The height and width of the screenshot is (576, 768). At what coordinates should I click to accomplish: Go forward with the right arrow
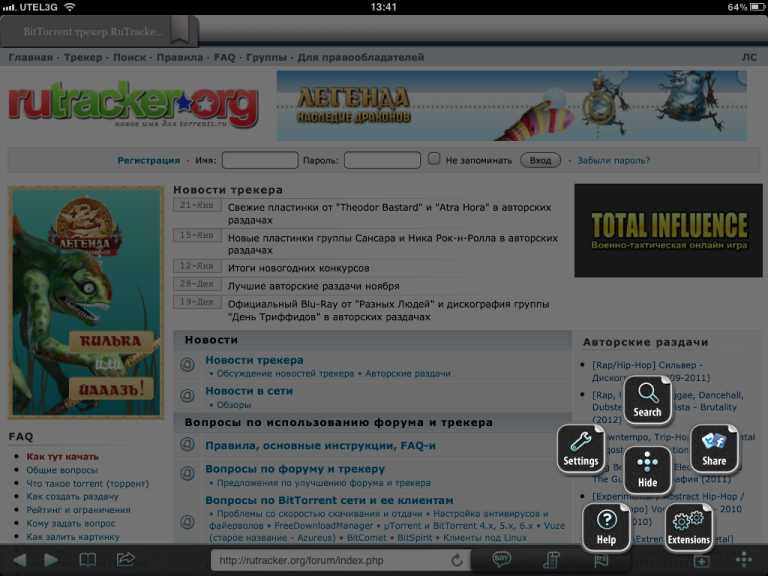(x=51, y=560)
